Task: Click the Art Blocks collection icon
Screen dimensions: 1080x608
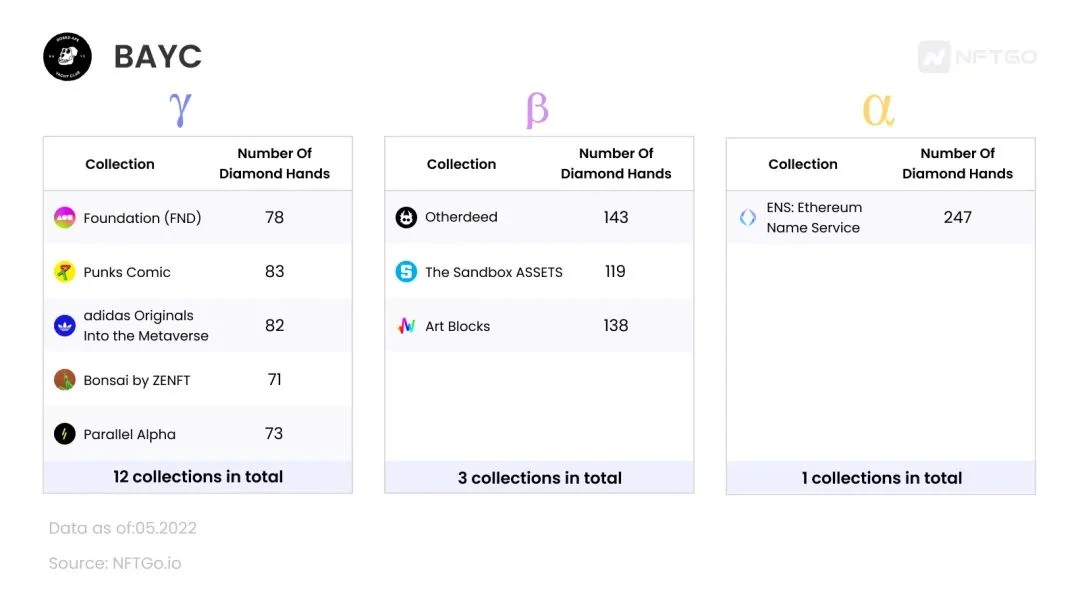Action: [406, 326]
